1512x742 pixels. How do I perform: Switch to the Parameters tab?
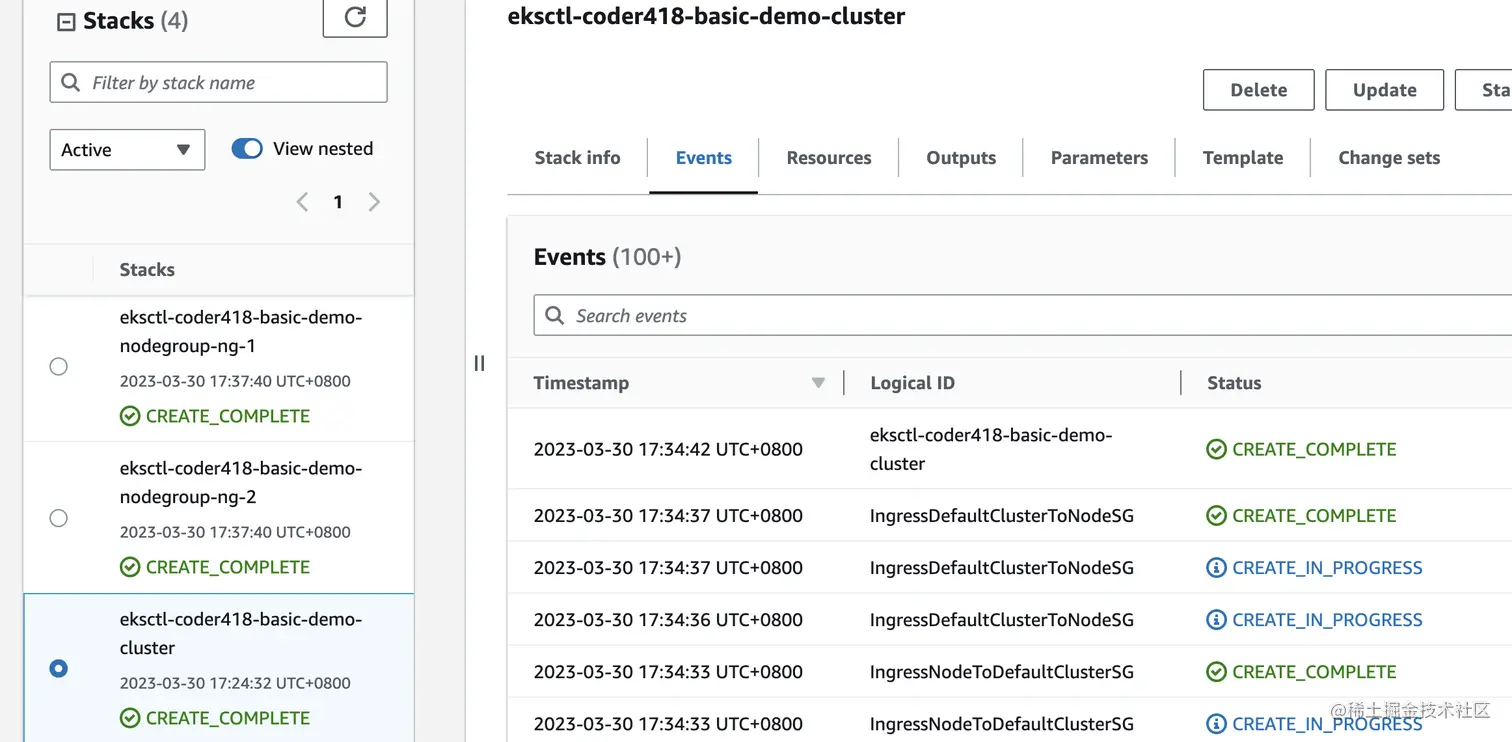pyautogui.click(x=1099, y=158)
